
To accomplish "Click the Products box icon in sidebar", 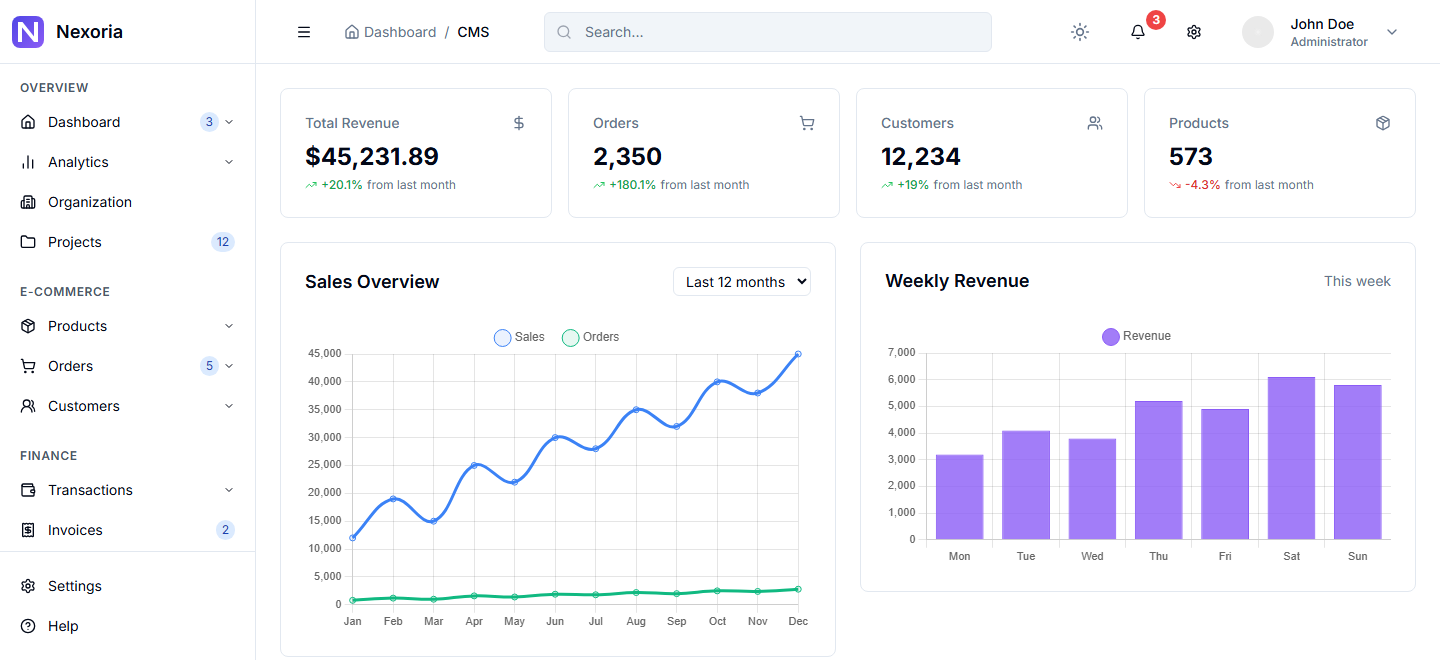I will click(x=28, y=326).
